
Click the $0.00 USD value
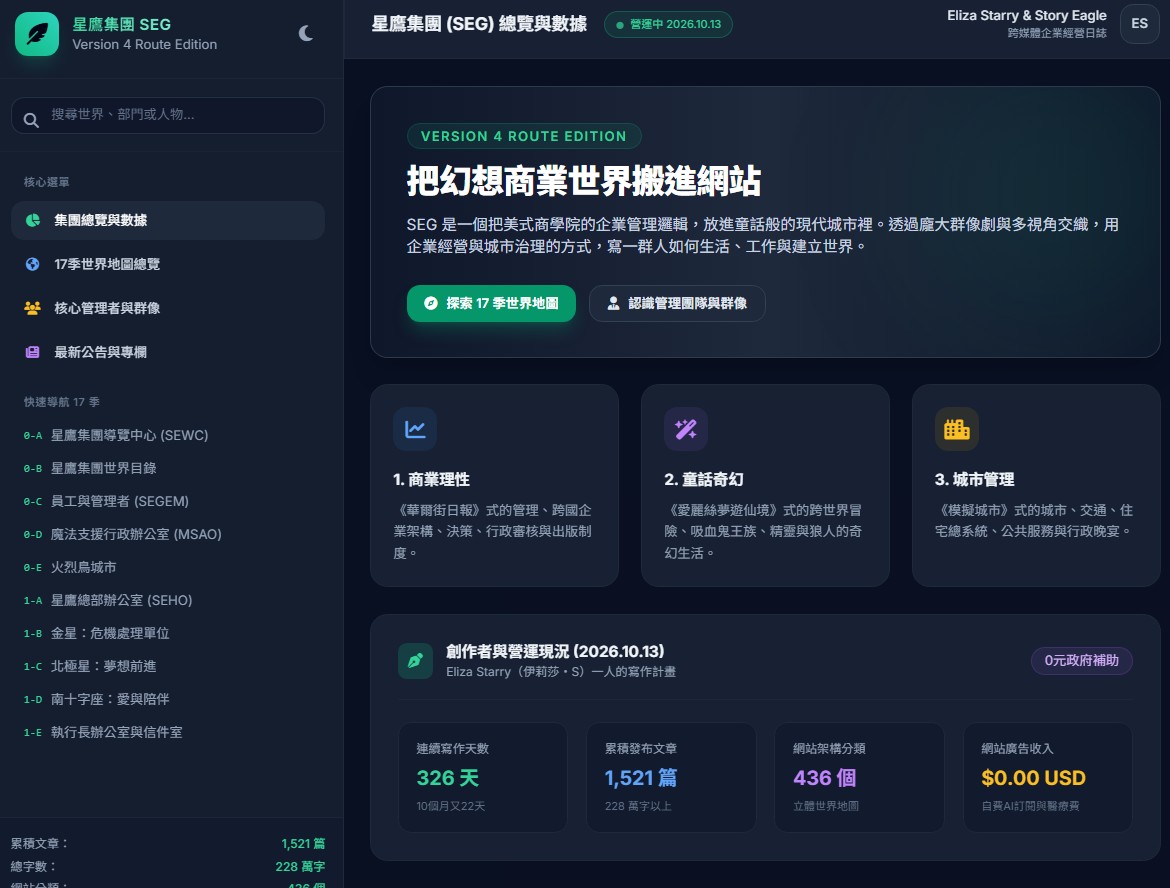1033,778
